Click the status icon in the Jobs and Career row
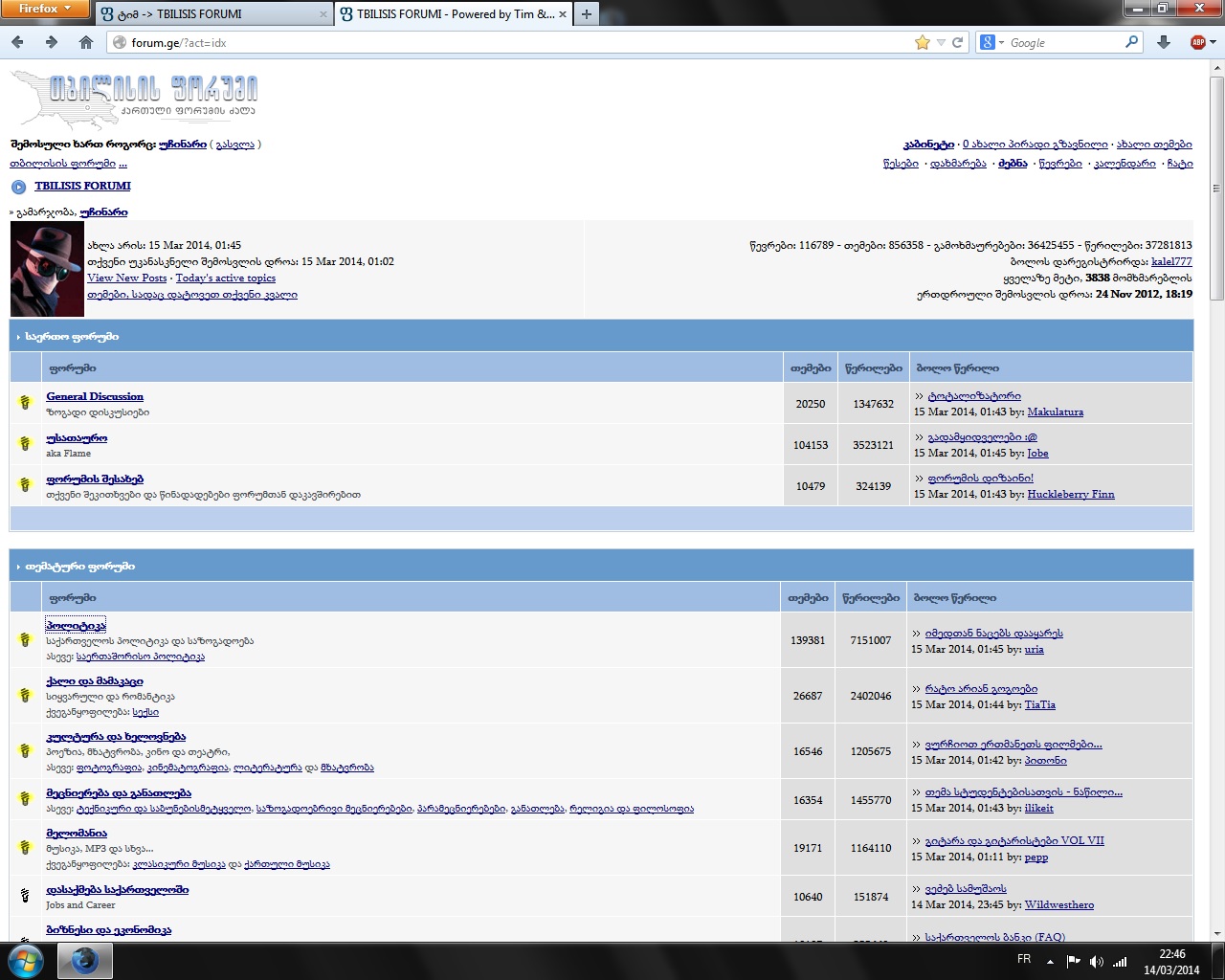 click(x=26, y=896)
